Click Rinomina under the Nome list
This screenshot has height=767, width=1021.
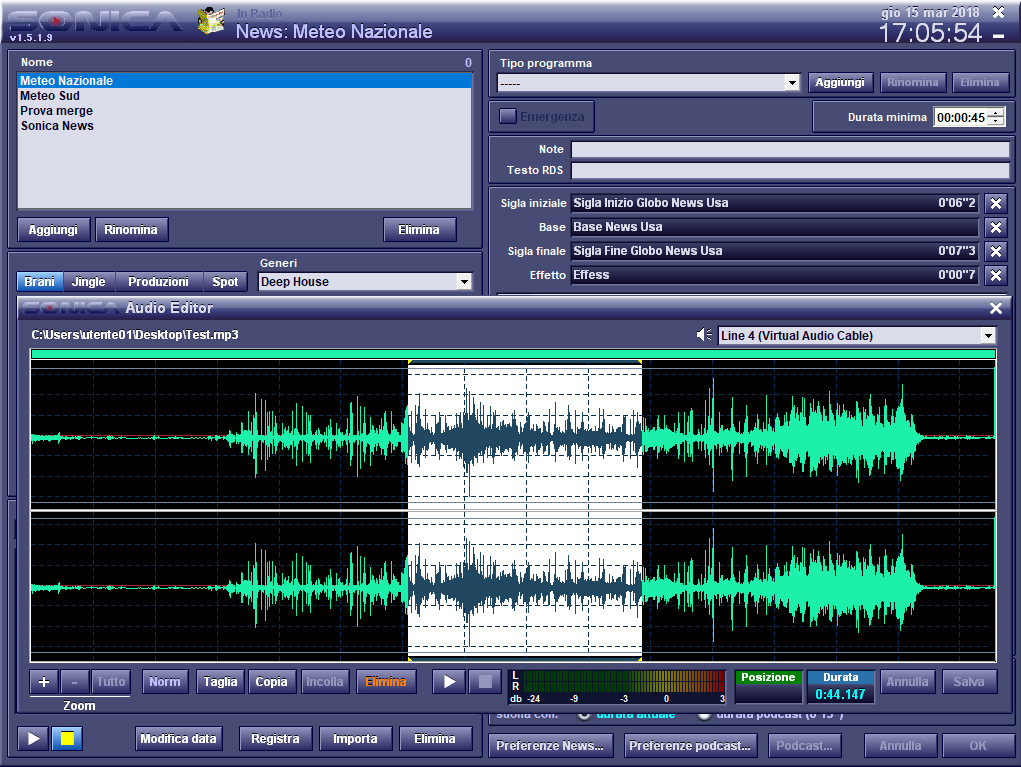click(131, 230)
